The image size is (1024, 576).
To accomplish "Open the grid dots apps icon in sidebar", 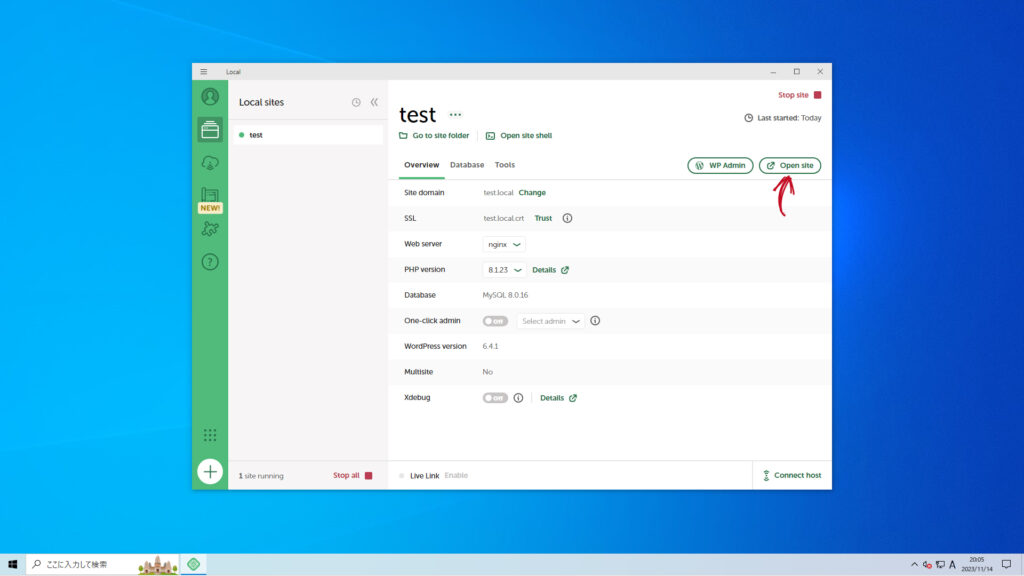I will point(210,435).
